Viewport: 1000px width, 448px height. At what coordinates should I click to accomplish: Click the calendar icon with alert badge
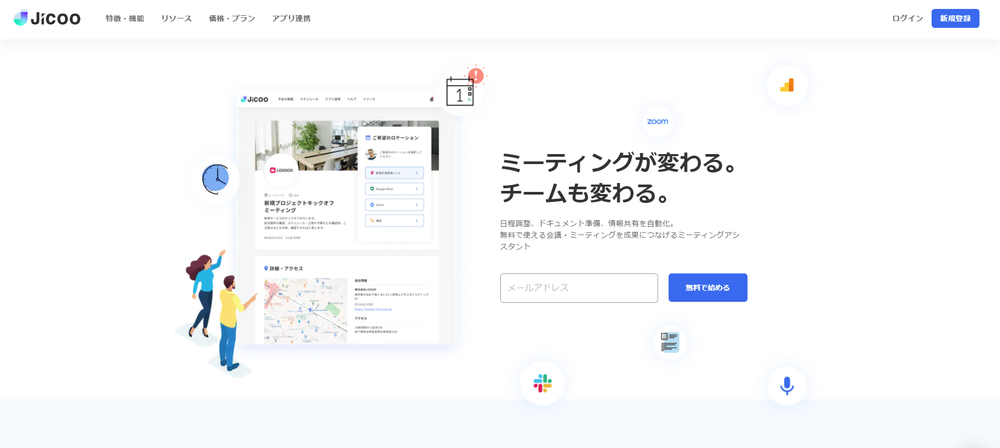[461, 92]
